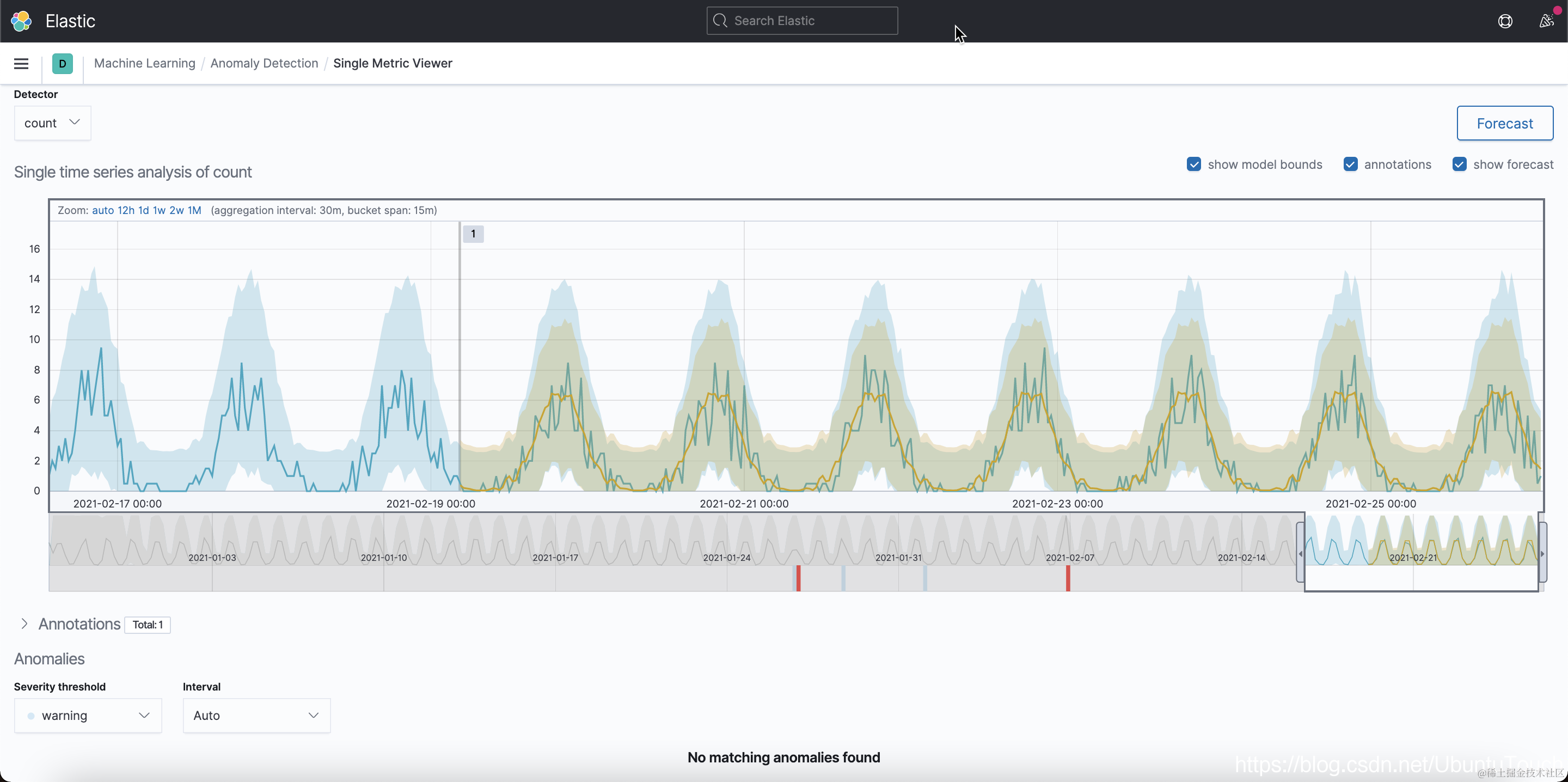Image resolution: width=1568 pixels, height=782 pixels.
Task: Click the search magnifier icon
Action: click(x=720, y=21)
